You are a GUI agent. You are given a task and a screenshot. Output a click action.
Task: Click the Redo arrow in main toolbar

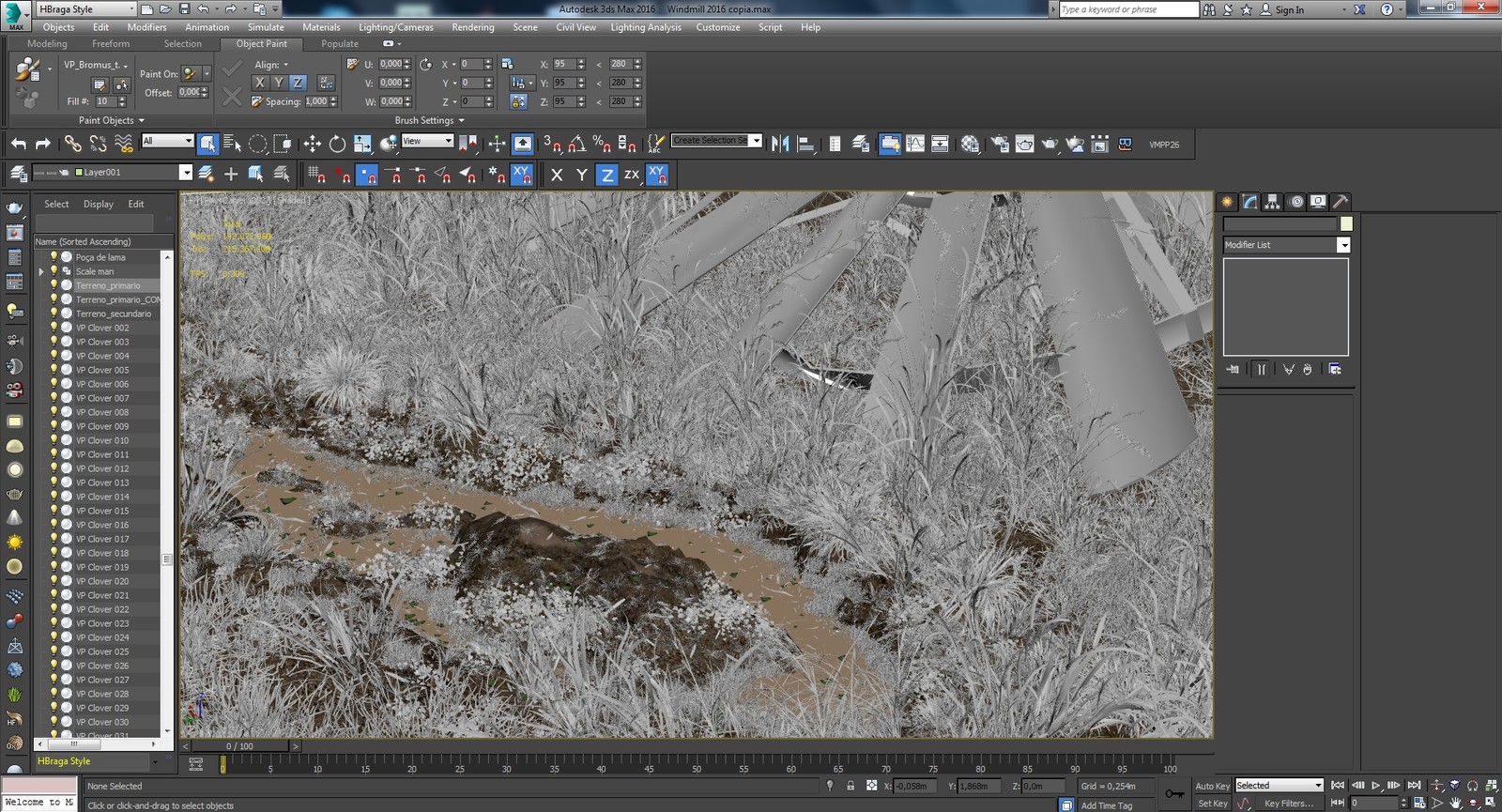coord(42,144)
